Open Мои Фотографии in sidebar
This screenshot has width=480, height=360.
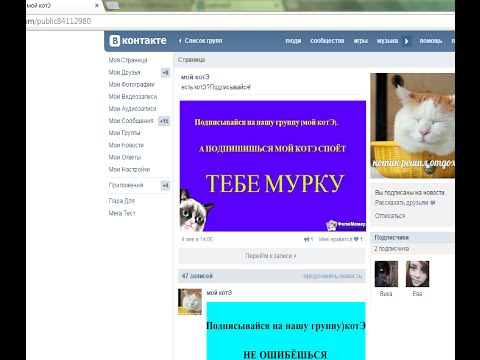131,84
